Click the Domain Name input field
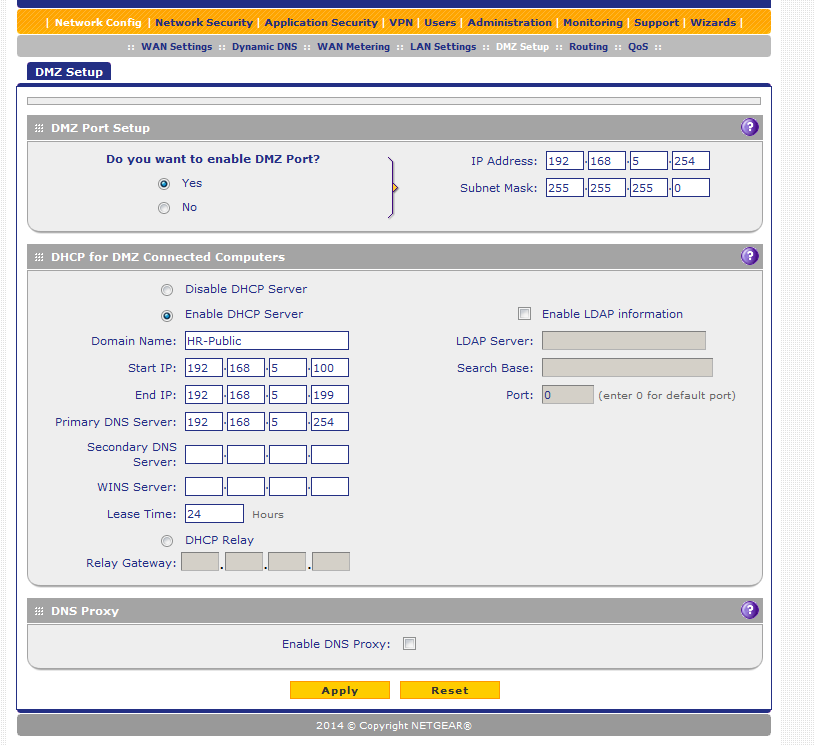Image resolution: width=815 pixels, height=746 pixels. (x=266, y=341)
